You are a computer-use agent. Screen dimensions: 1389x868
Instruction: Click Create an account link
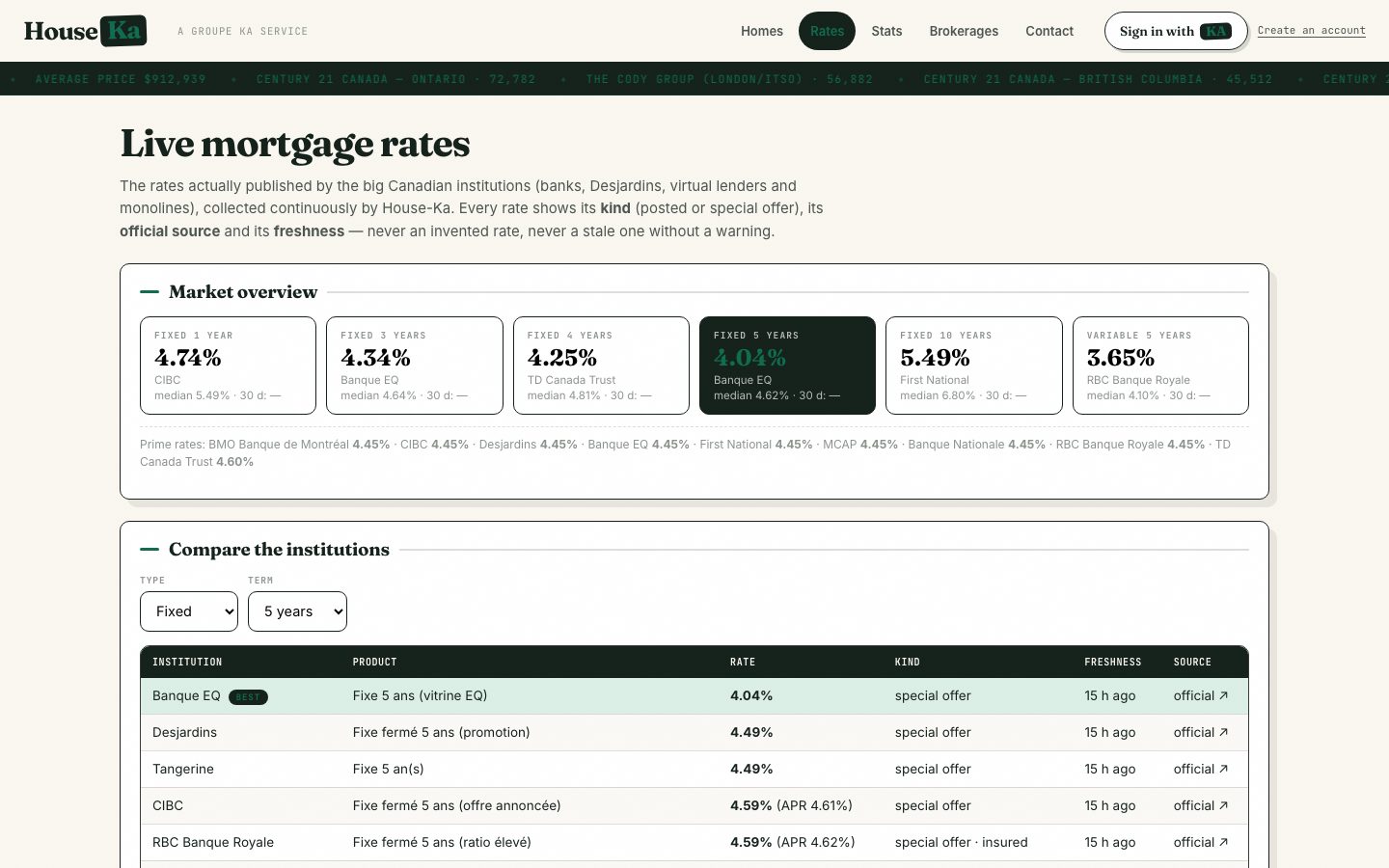tap(1312, 31)
